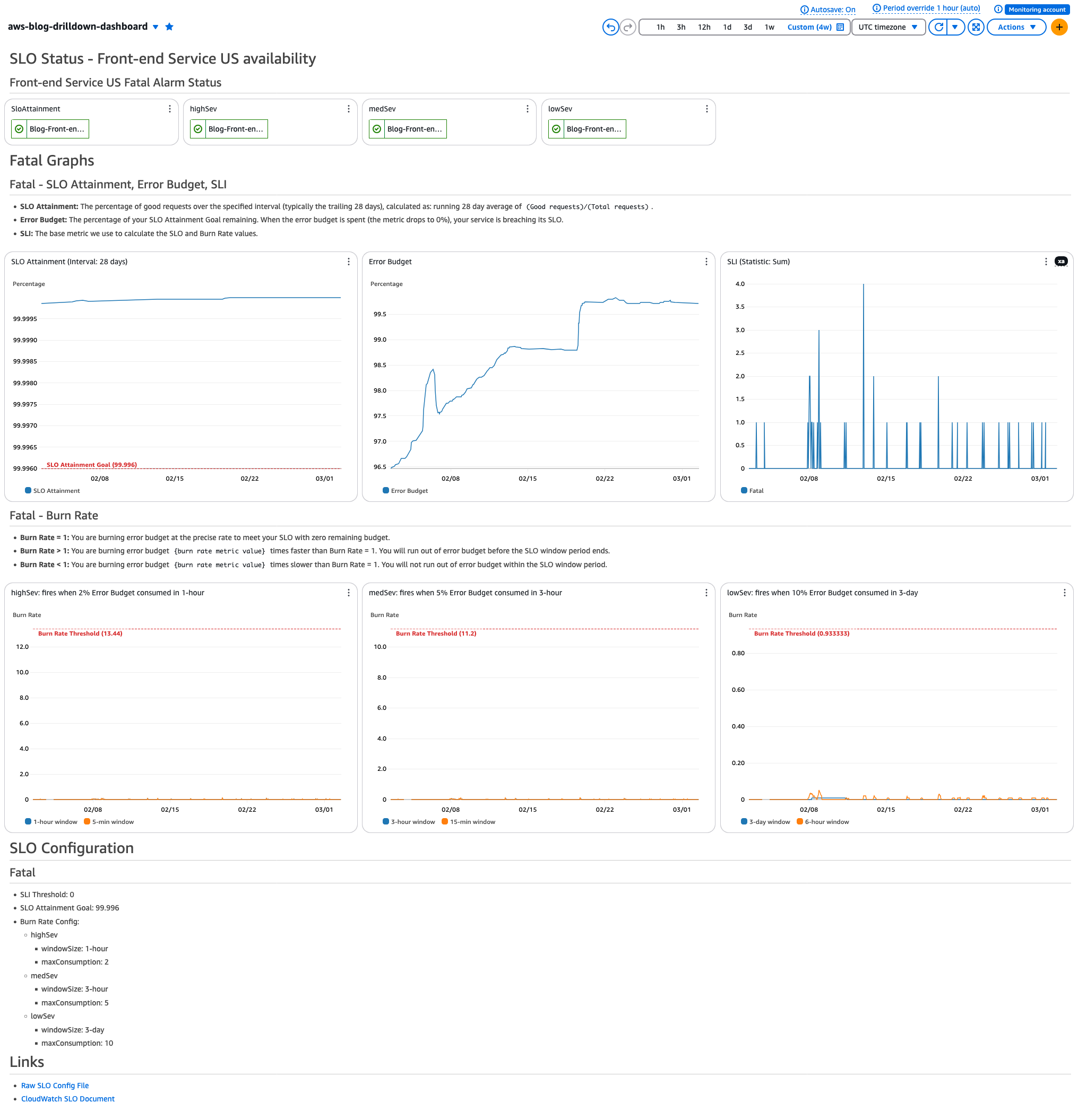Click the refresh dashboard icon
Viewport: 1078px width, 1120px height.
click(938, 27)
